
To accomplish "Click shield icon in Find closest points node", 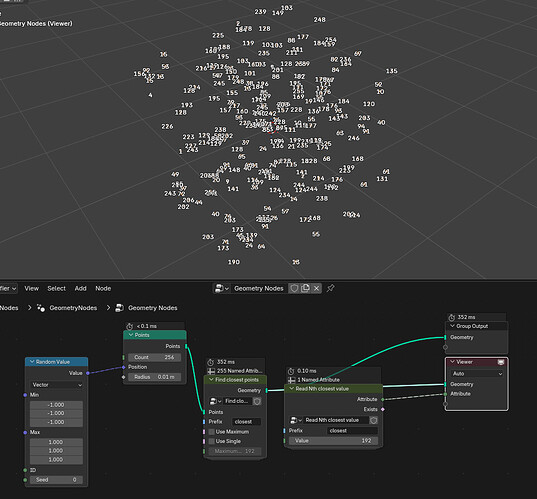I will (257, 401).
